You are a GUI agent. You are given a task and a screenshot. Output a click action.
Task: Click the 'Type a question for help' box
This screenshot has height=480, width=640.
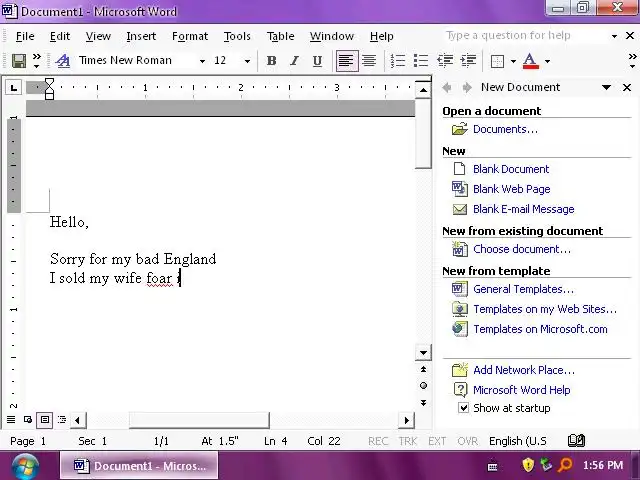(x=525, y=36)
